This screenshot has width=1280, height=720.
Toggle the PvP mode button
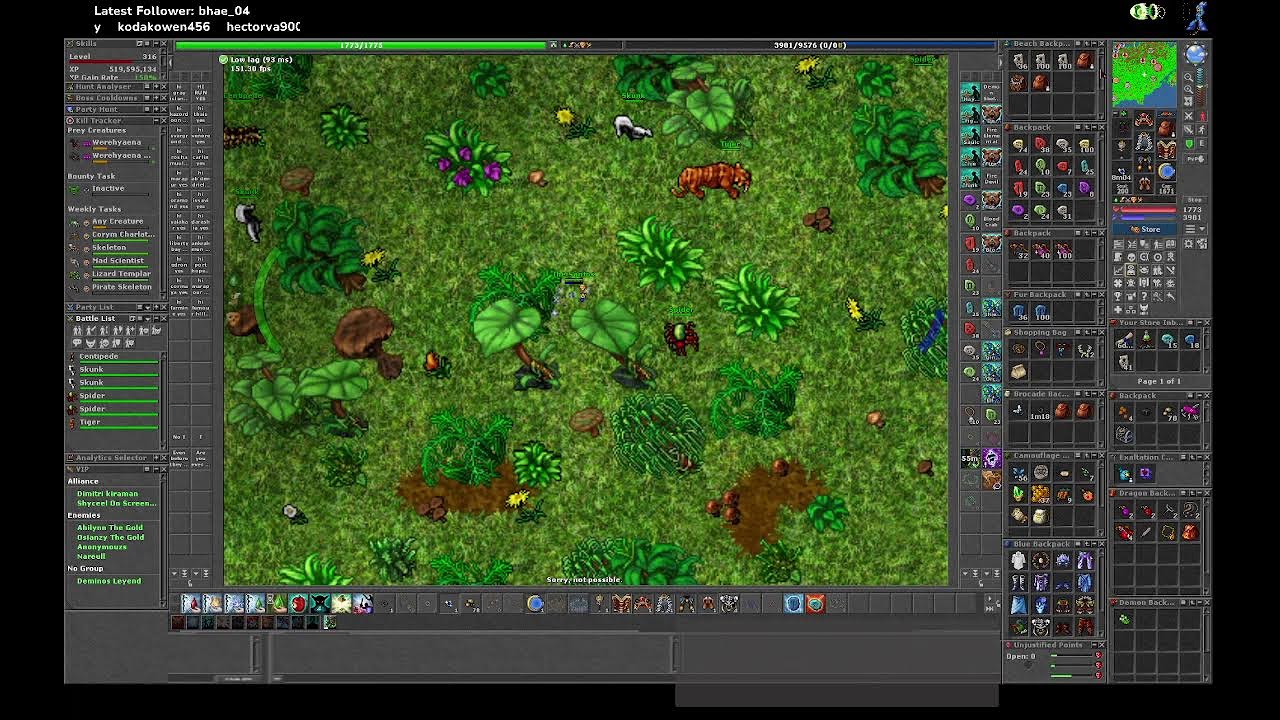pos(1194,159)
